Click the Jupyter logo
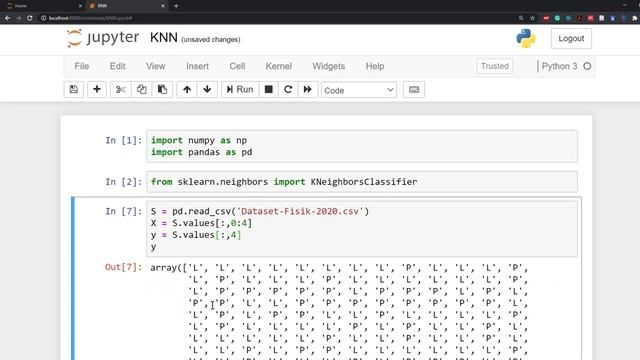 [103, 38]
